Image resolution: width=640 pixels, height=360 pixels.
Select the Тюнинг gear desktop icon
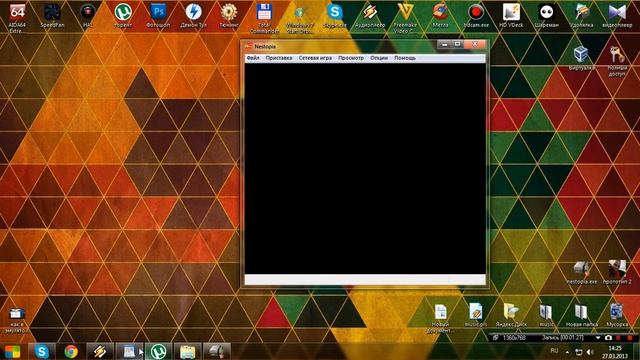(229, 16)
